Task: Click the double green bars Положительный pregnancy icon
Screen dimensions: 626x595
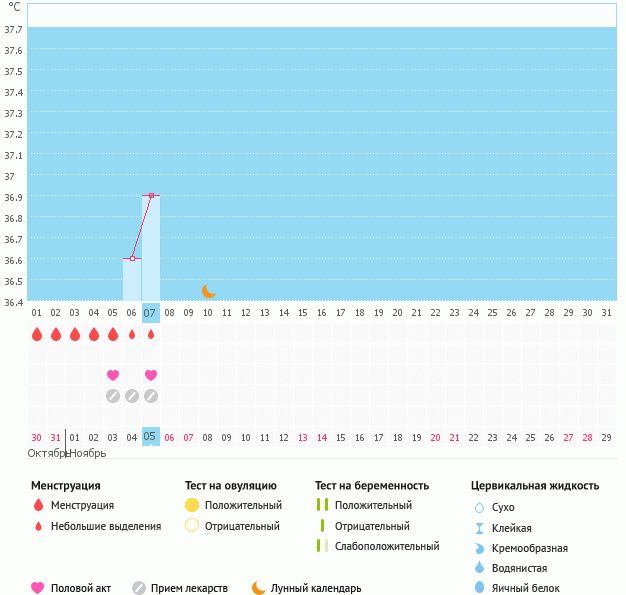Action: tap(322, 504)
